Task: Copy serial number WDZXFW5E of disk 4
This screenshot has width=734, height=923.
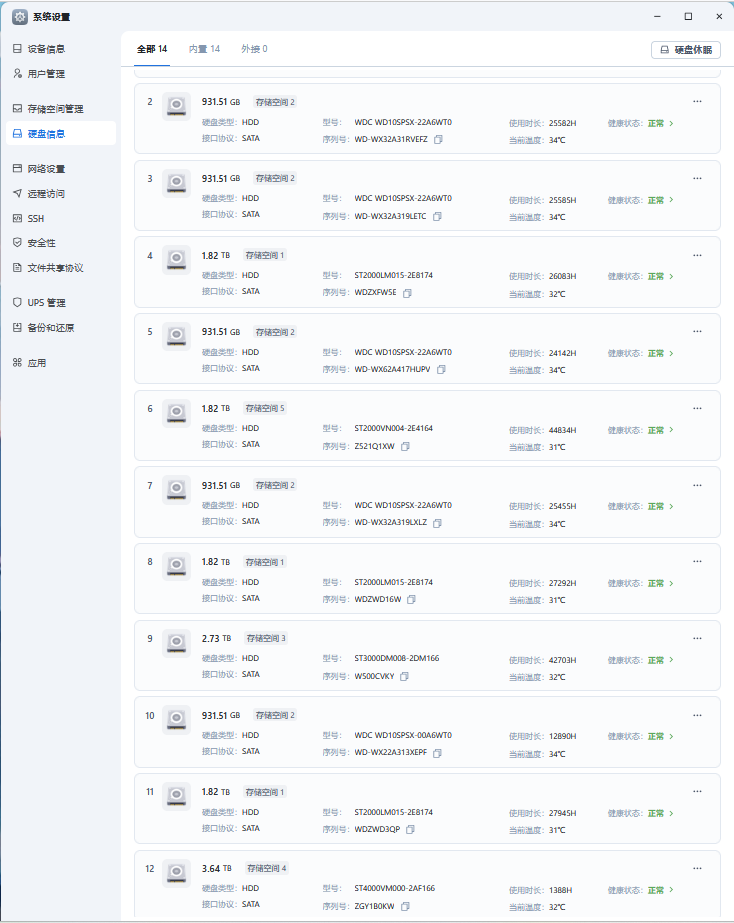Action: coord(407,293)
